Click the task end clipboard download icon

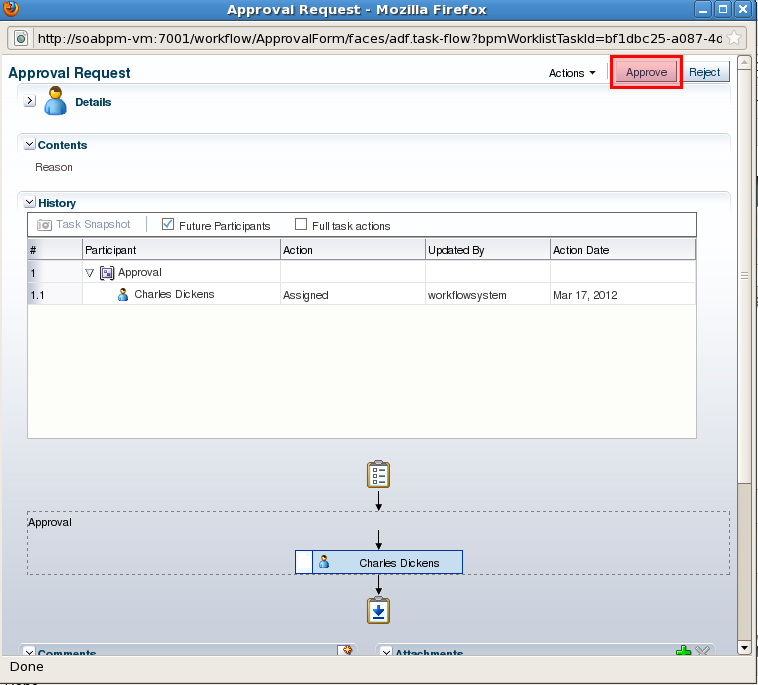pos(379,610)
